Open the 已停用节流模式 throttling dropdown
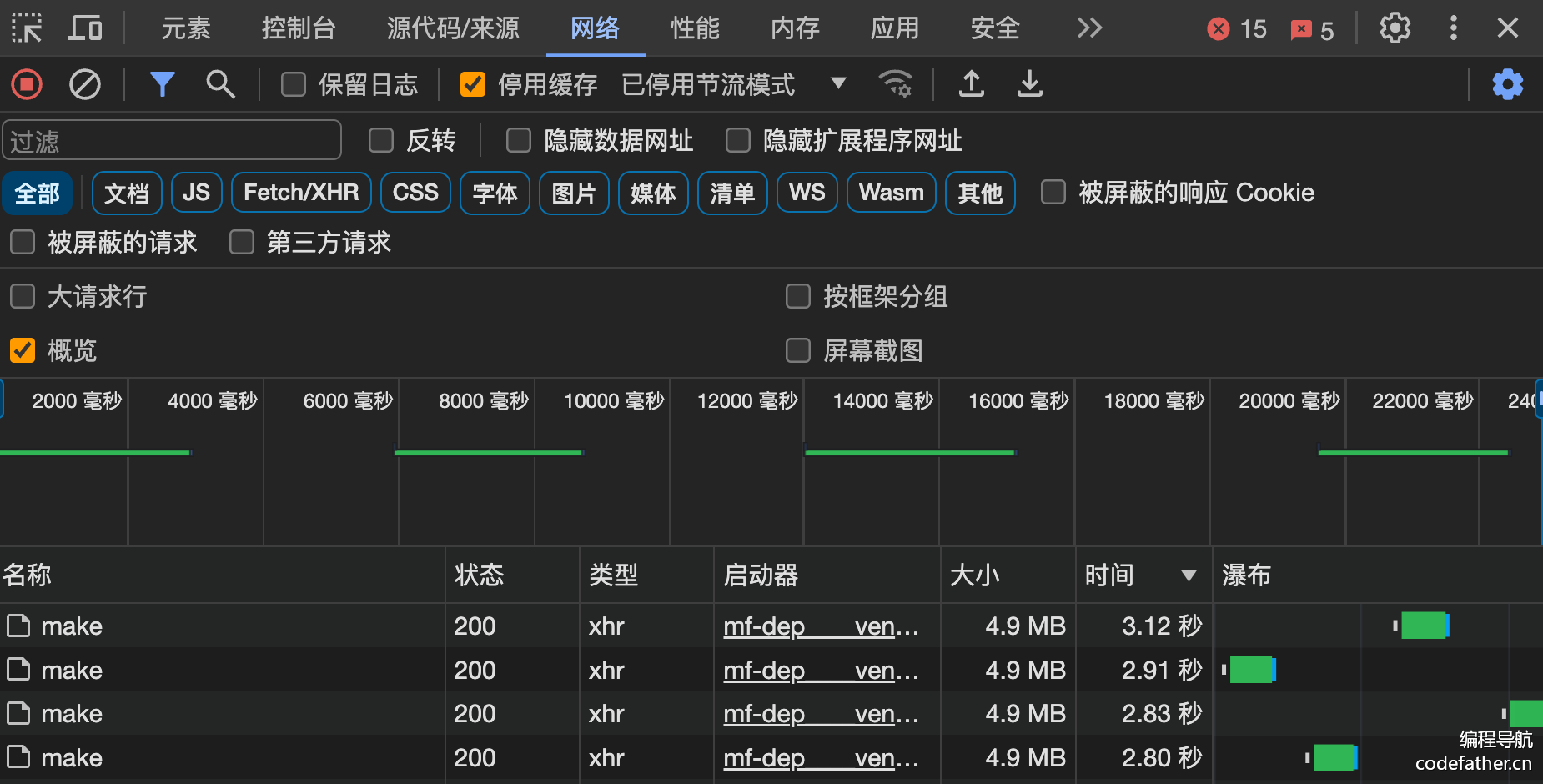1543x784 pixels. click(x=734, y=84)
